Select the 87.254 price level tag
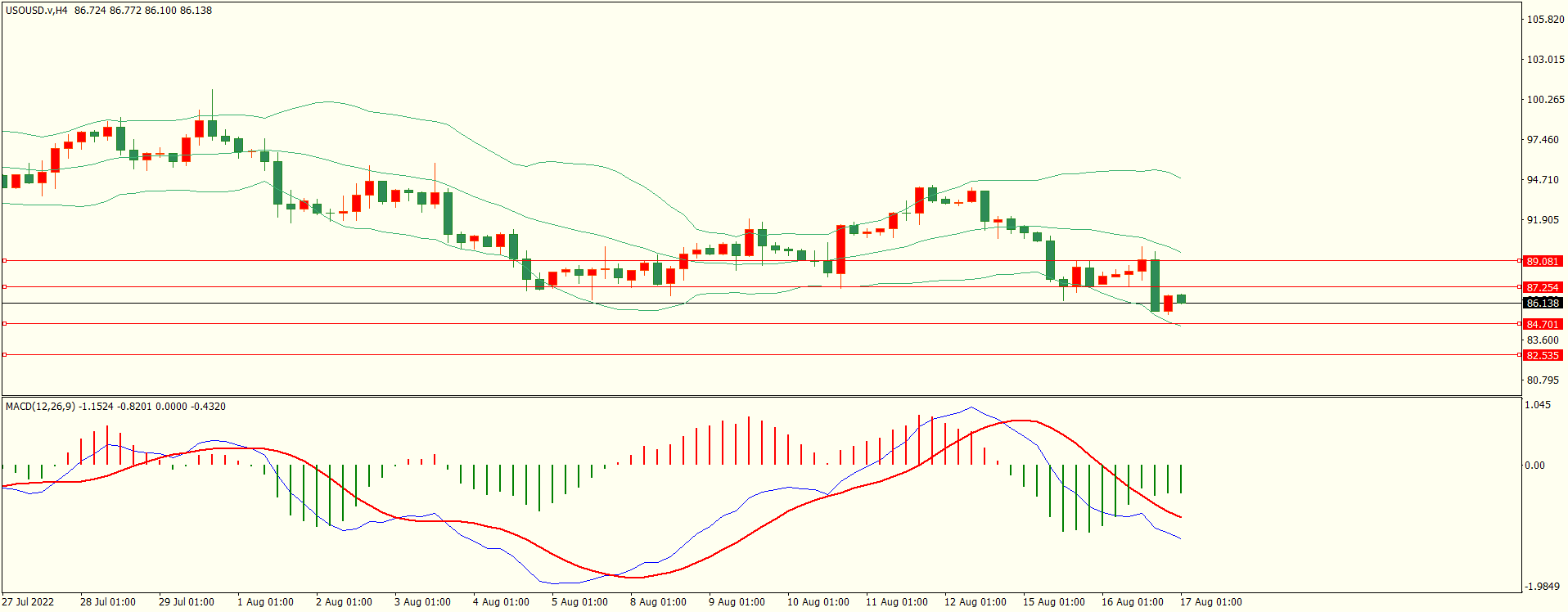The height and width of the screenshot is (612, 1568). 1542,287
